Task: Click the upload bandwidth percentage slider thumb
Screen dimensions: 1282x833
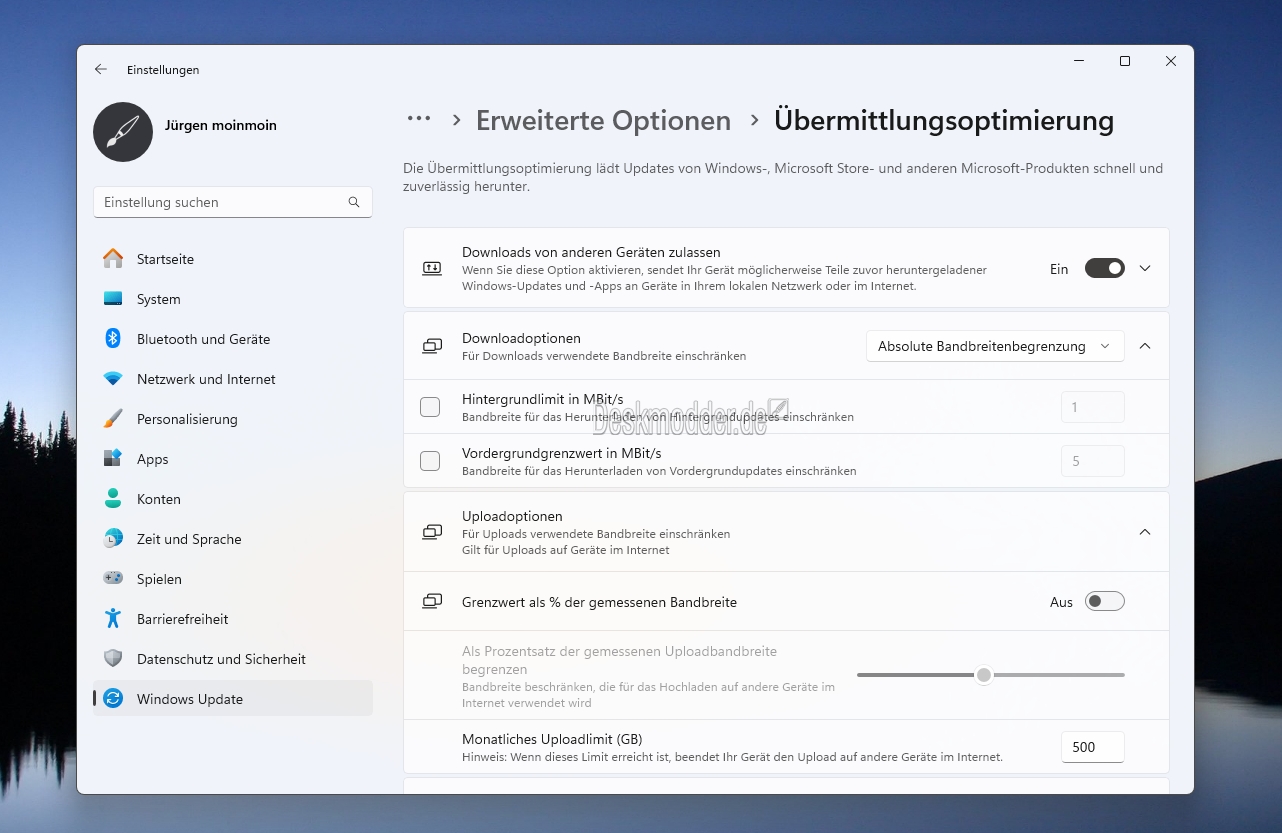Action: pos(984,675)
